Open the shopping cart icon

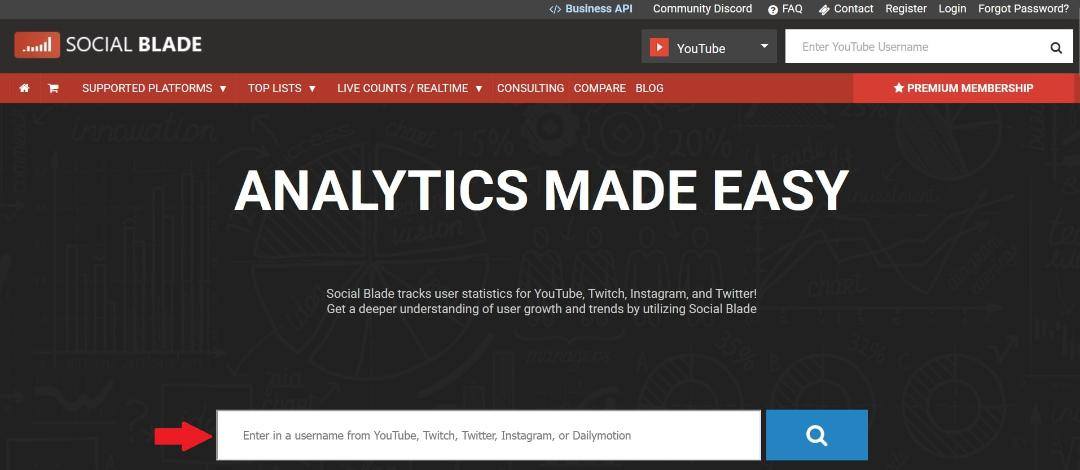(52, 88)
